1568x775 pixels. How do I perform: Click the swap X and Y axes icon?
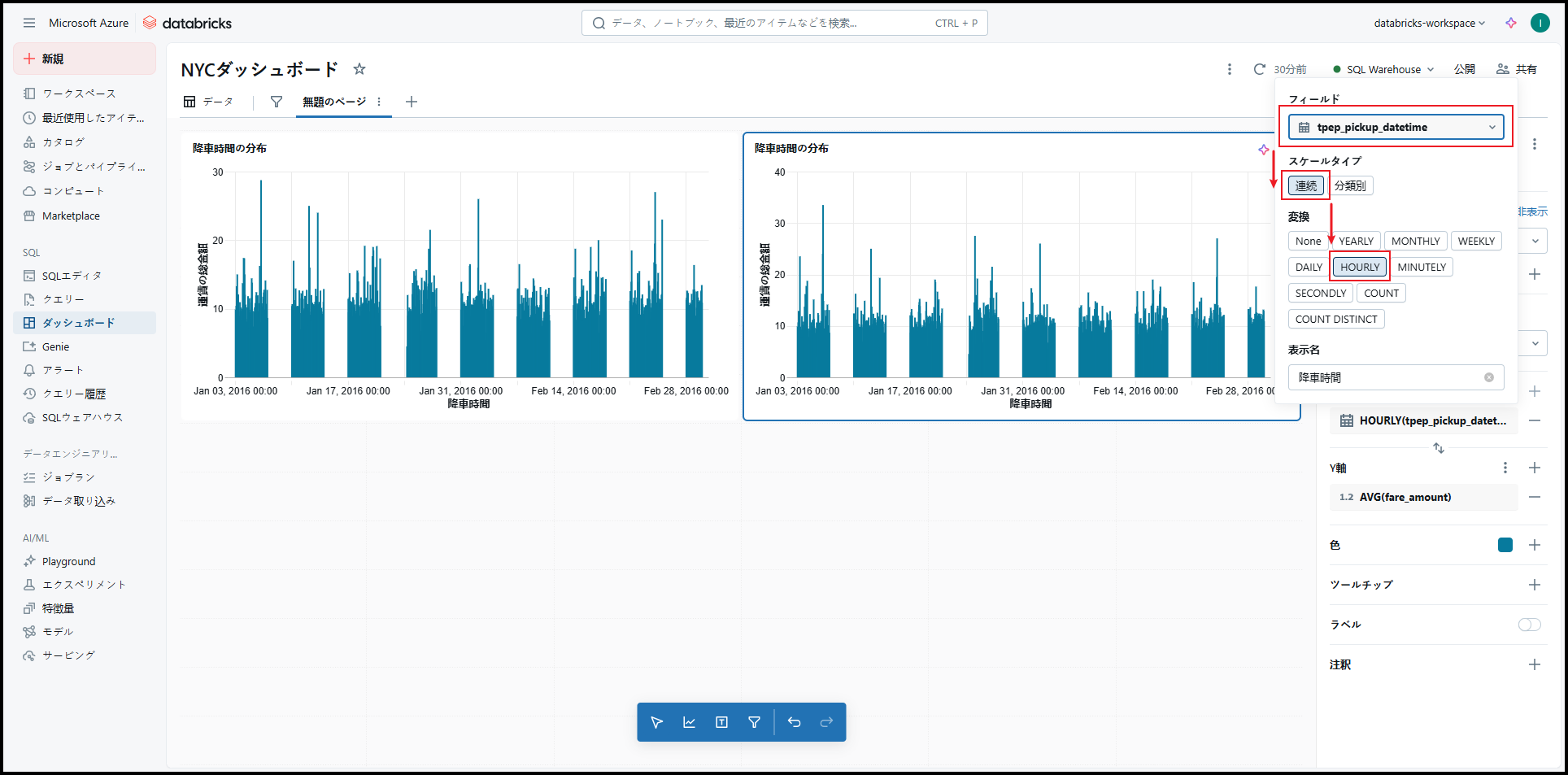pyautogui.click(x=1438, y=448)
